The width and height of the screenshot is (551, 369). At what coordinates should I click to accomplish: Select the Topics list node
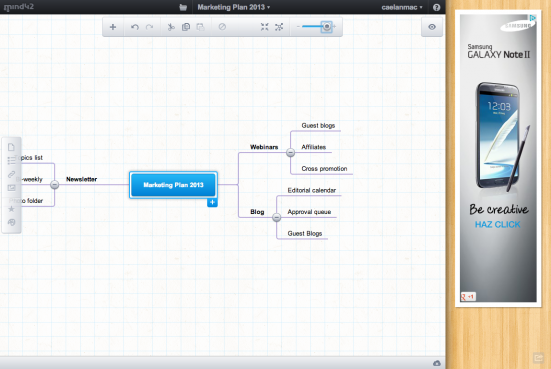coord(29,157)
